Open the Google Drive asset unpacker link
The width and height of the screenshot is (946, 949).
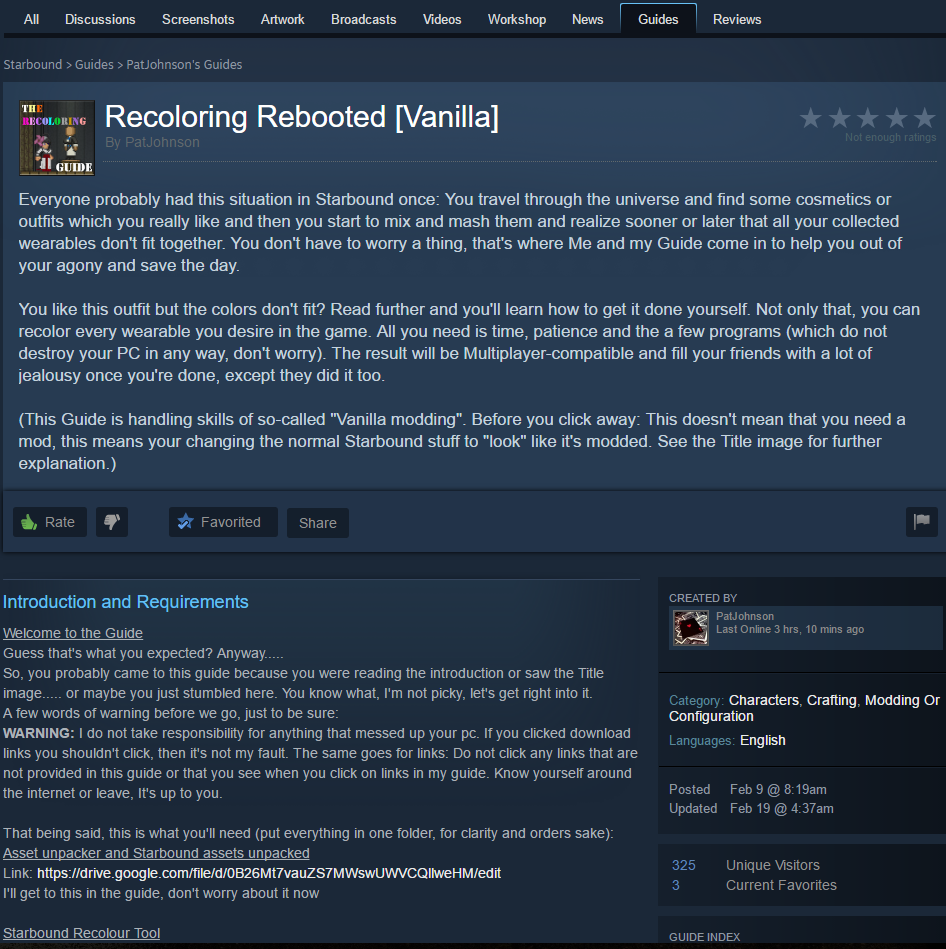pyautogui.click(x=269, y=873)
